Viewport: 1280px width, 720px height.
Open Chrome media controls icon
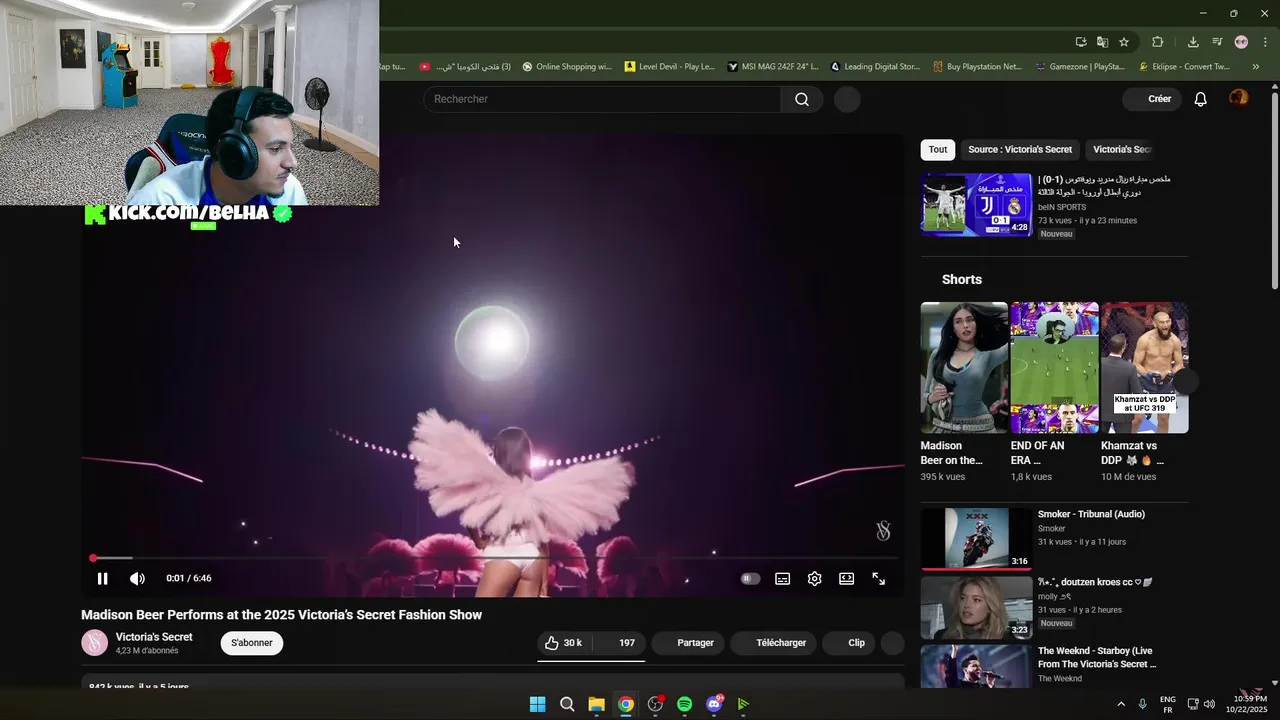pos(1217,42)
